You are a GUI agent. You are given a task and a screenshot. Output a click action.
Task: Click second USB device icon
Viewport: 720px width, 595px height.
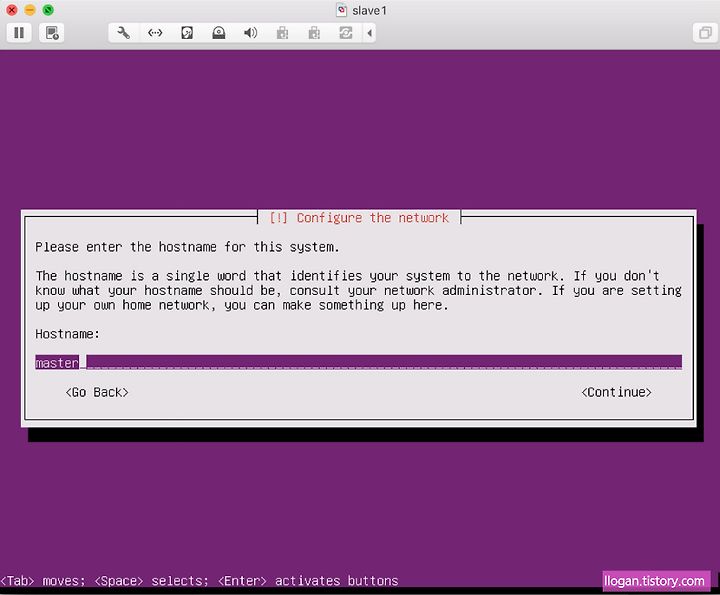[x=314, y=33]
